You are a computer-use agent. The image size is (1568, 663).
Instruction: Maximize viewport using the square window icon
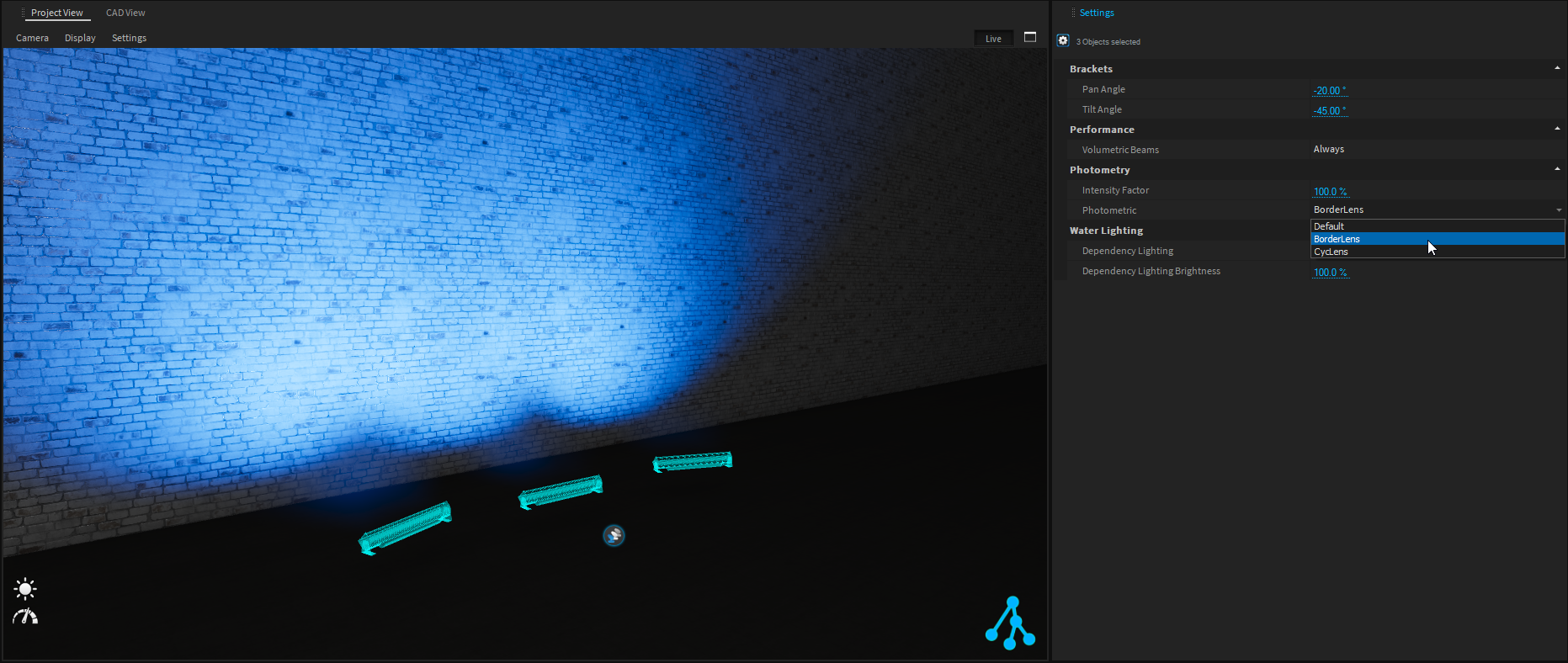pyautogui.click(x=1029, y=37)
